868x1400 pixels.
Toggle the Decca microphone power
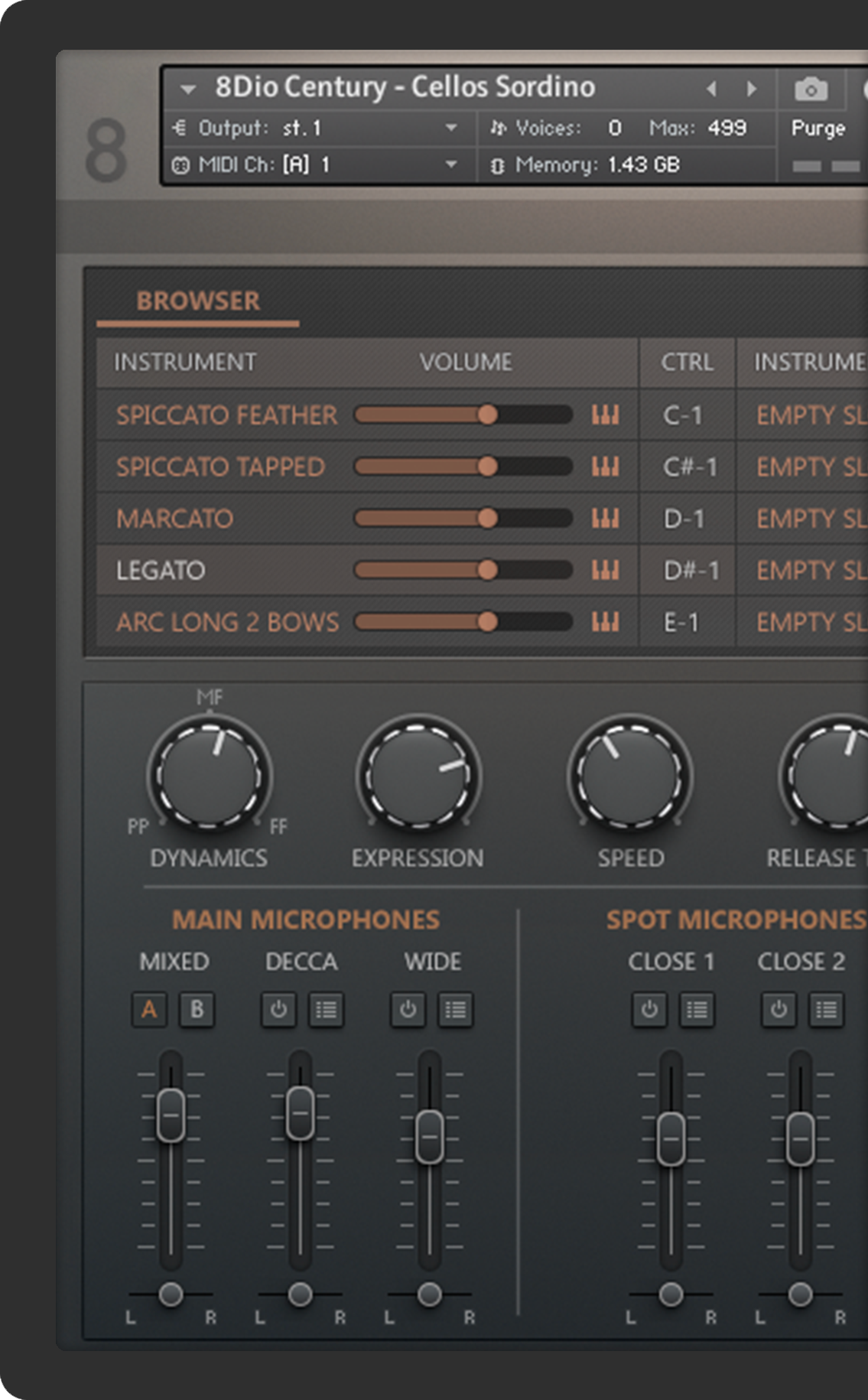pos(278,1010)
